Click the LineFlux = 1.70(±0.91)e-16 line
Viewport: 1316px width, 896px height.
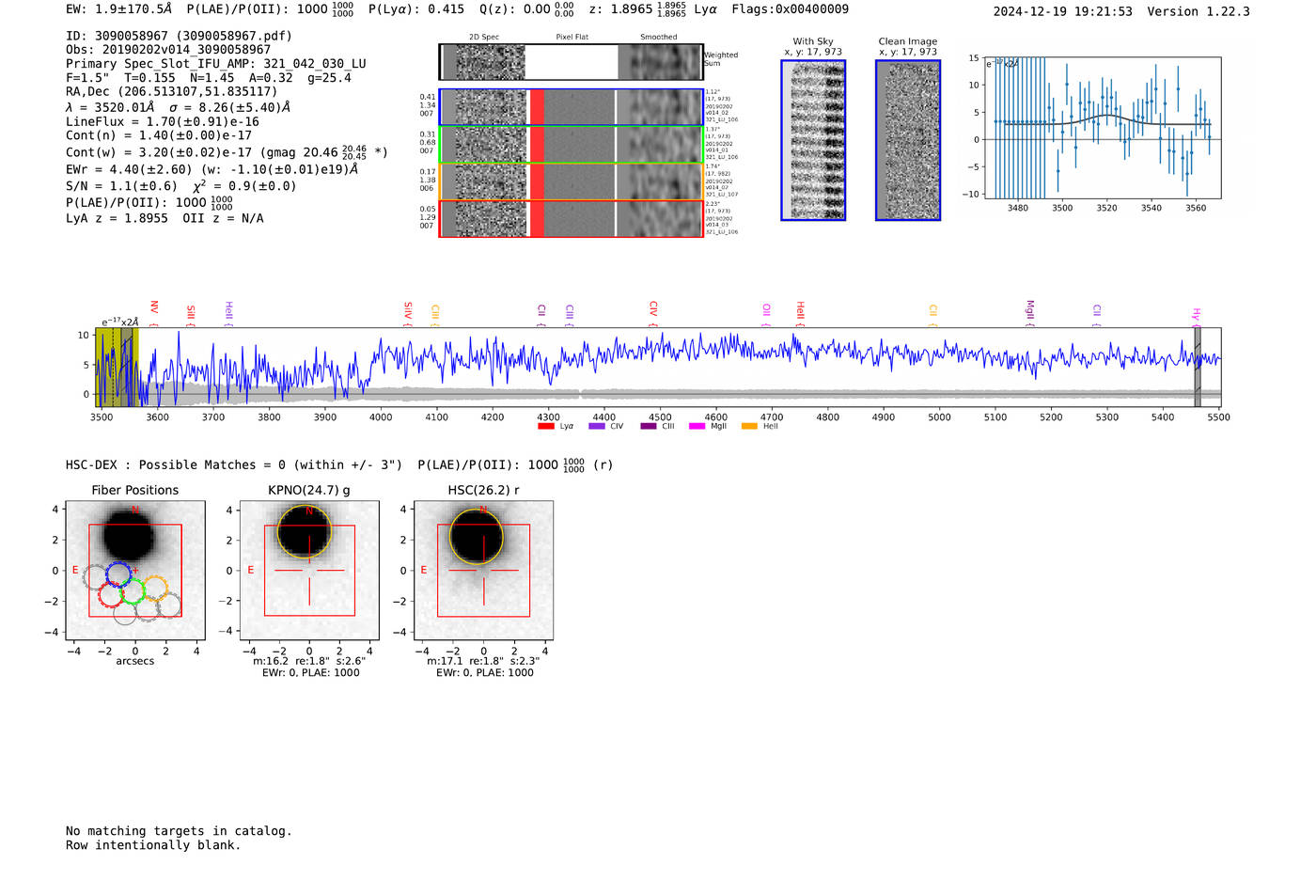point(163,122)
